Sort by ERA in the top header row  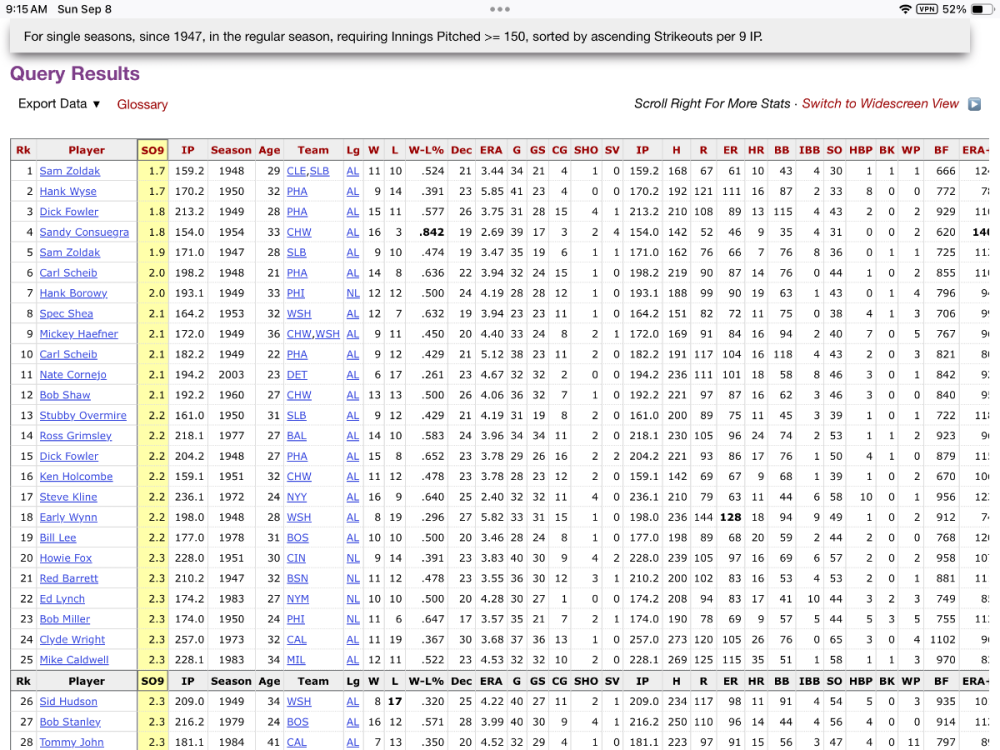491,150
